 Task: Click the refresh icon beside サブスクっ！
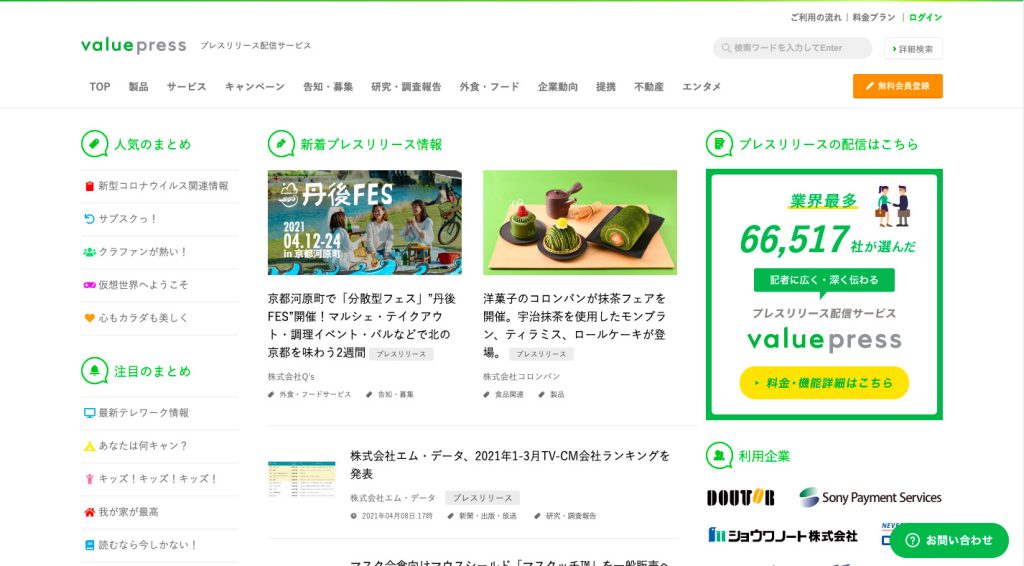(x=89, y=219)
